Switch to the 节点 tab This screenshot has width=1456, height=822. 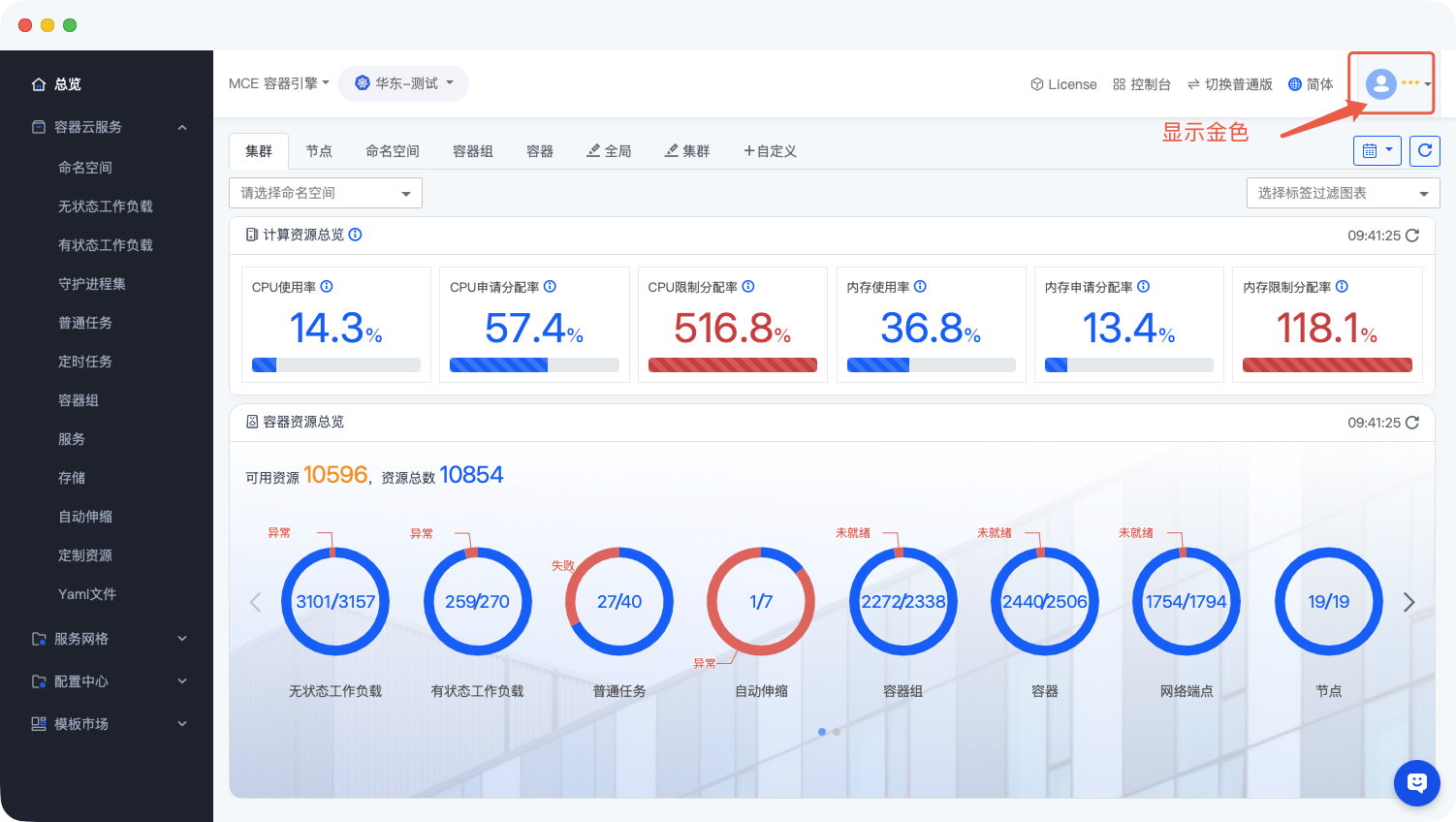319,151
